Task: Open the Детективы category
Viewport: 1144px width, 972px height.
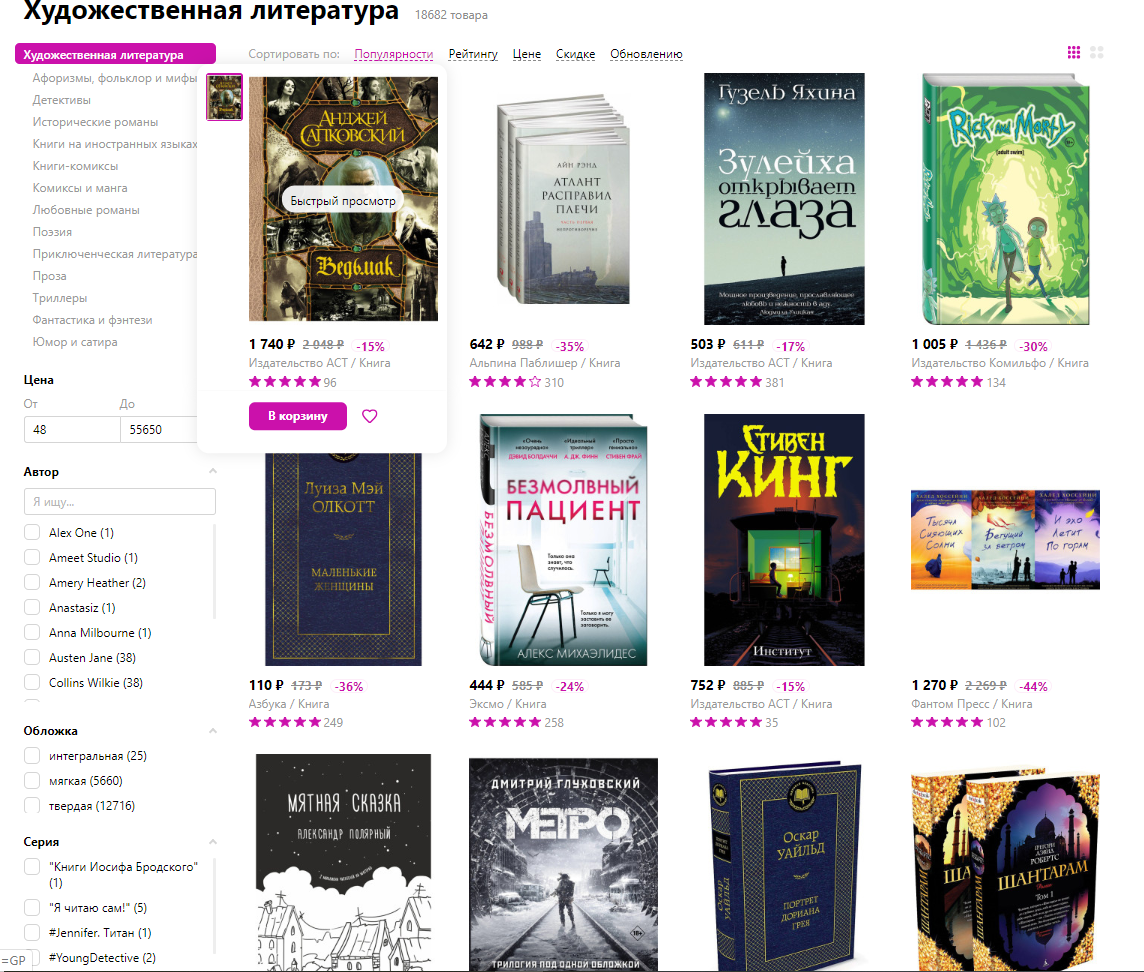Action: (x=61, y=100)
